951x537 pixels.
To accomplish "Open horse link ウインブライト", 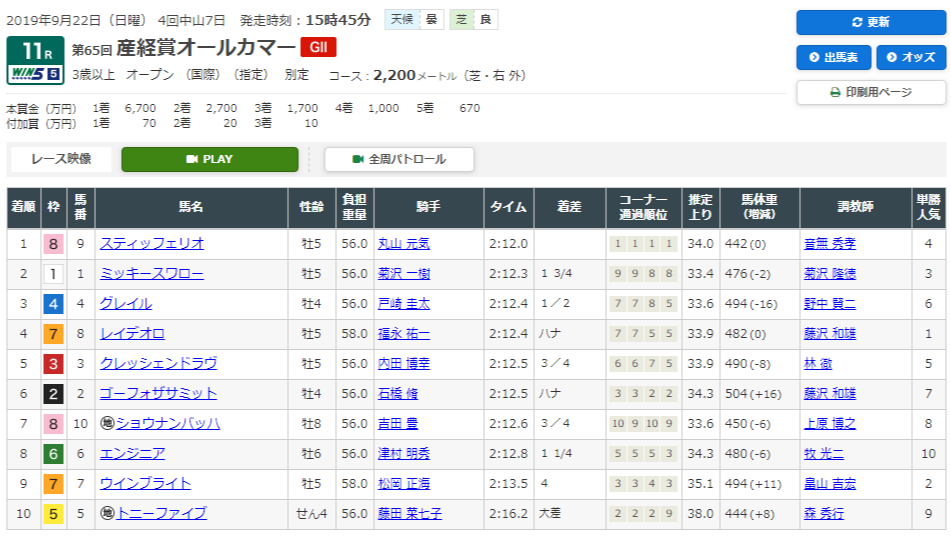I will click(x=145, y=484).
